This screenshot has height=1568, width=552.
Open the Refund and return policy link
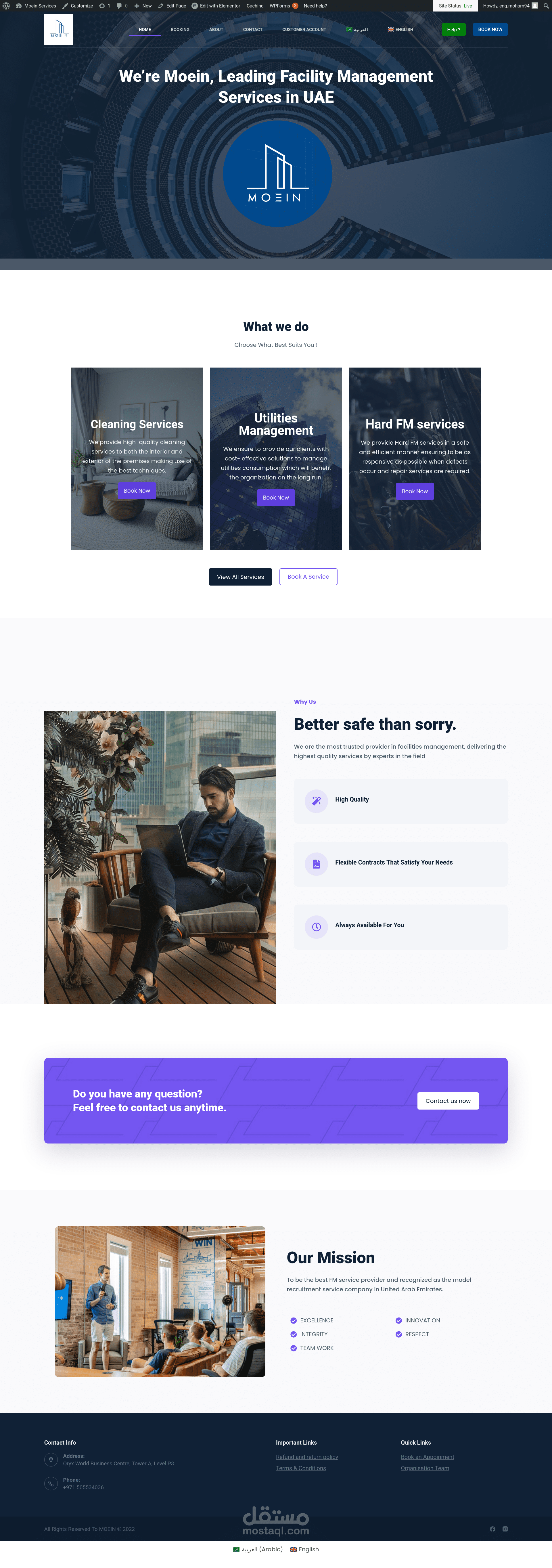pyautogui.click(x=307, y=1457)
